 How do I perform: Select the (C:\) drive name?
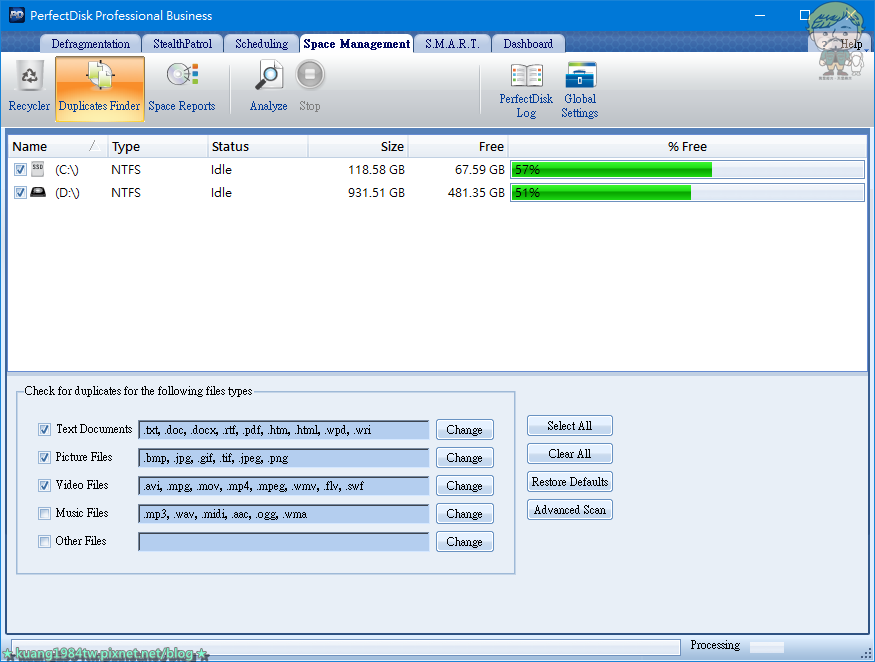tap(66, 170)
